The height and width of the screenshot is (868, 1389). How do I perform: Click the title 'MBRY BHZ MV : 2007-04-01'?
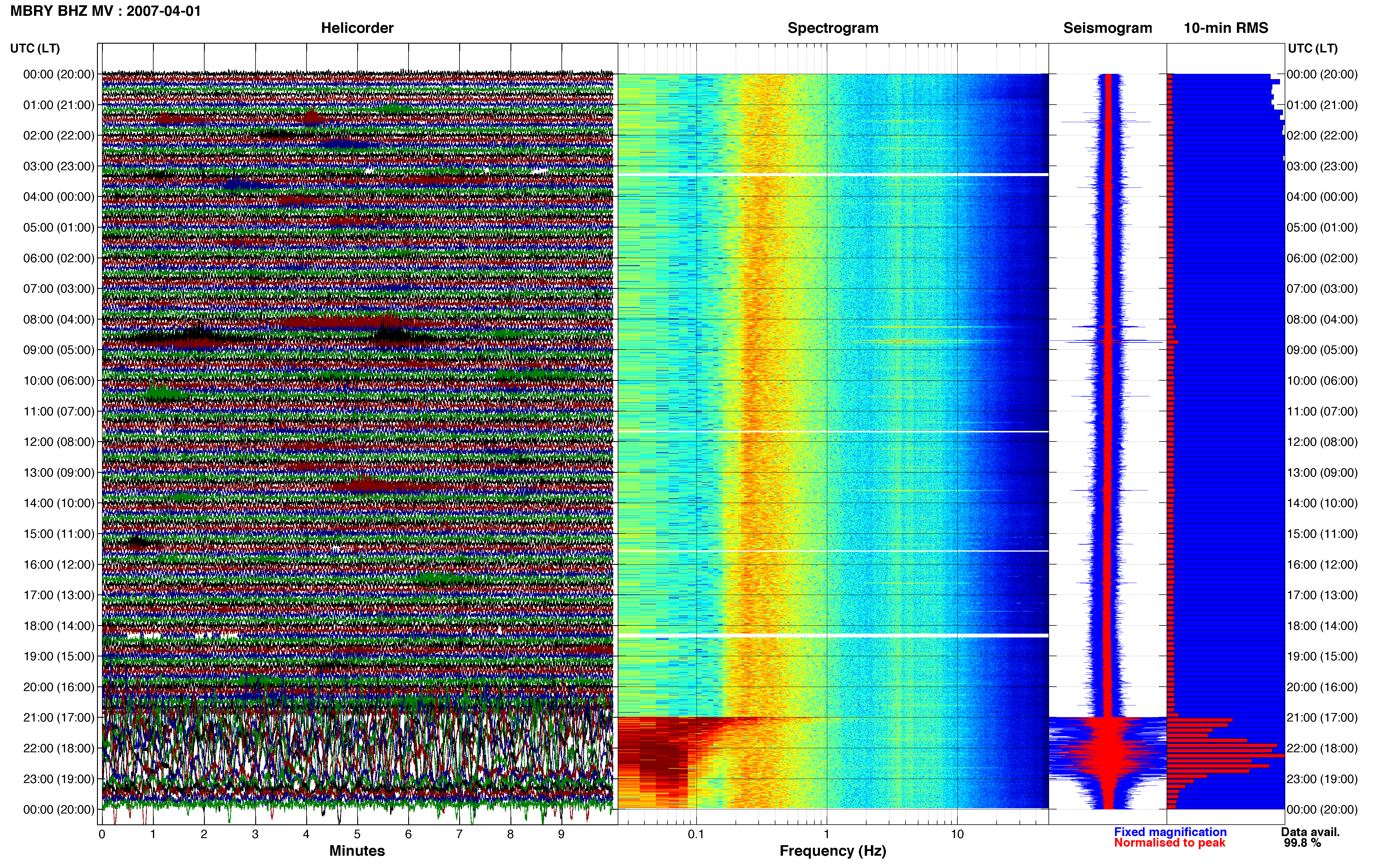(x=106, y=11)
